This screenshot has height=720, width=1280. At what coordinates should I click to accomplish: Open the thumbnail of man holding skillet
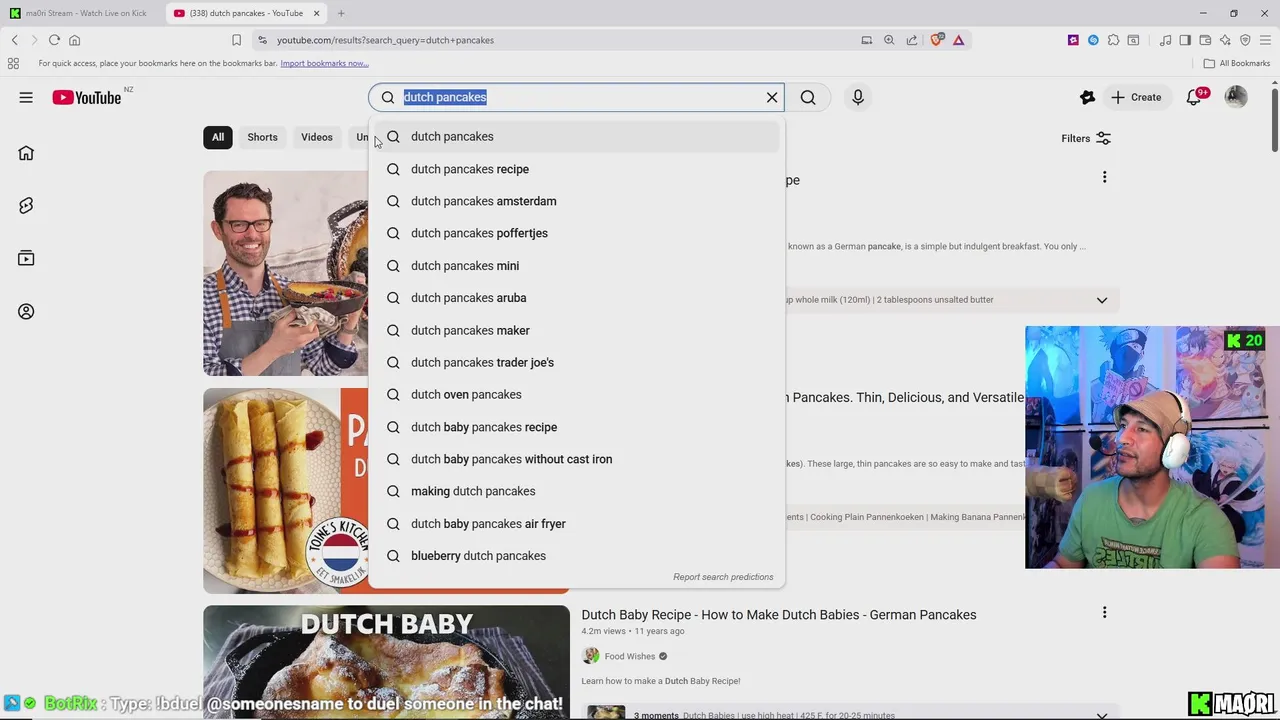click(x=286, y=273)
